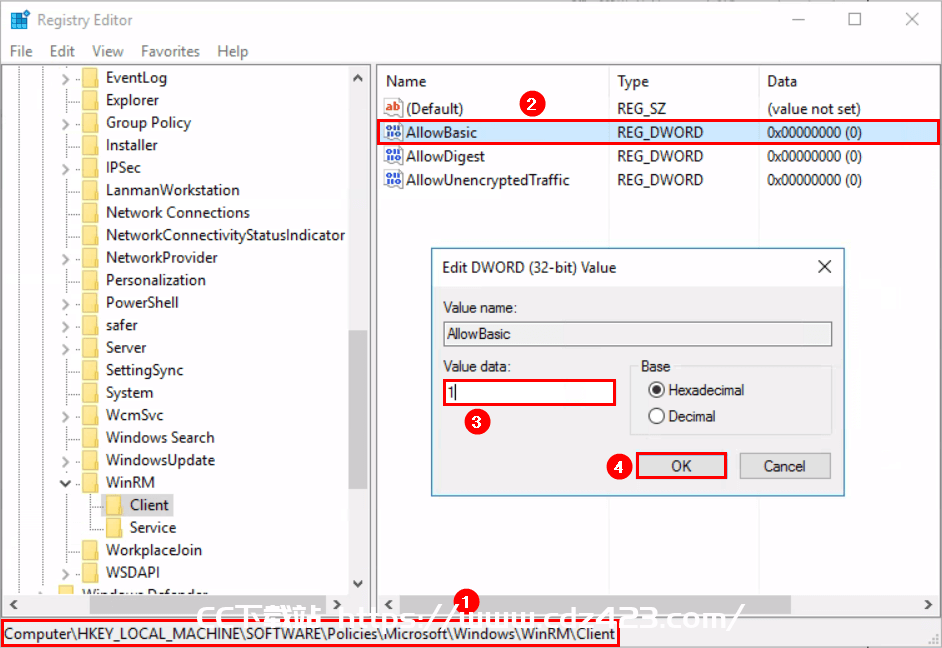Expand the PowerShell tree node
This screenshot has width=942, height=648.
coord(65,304)
